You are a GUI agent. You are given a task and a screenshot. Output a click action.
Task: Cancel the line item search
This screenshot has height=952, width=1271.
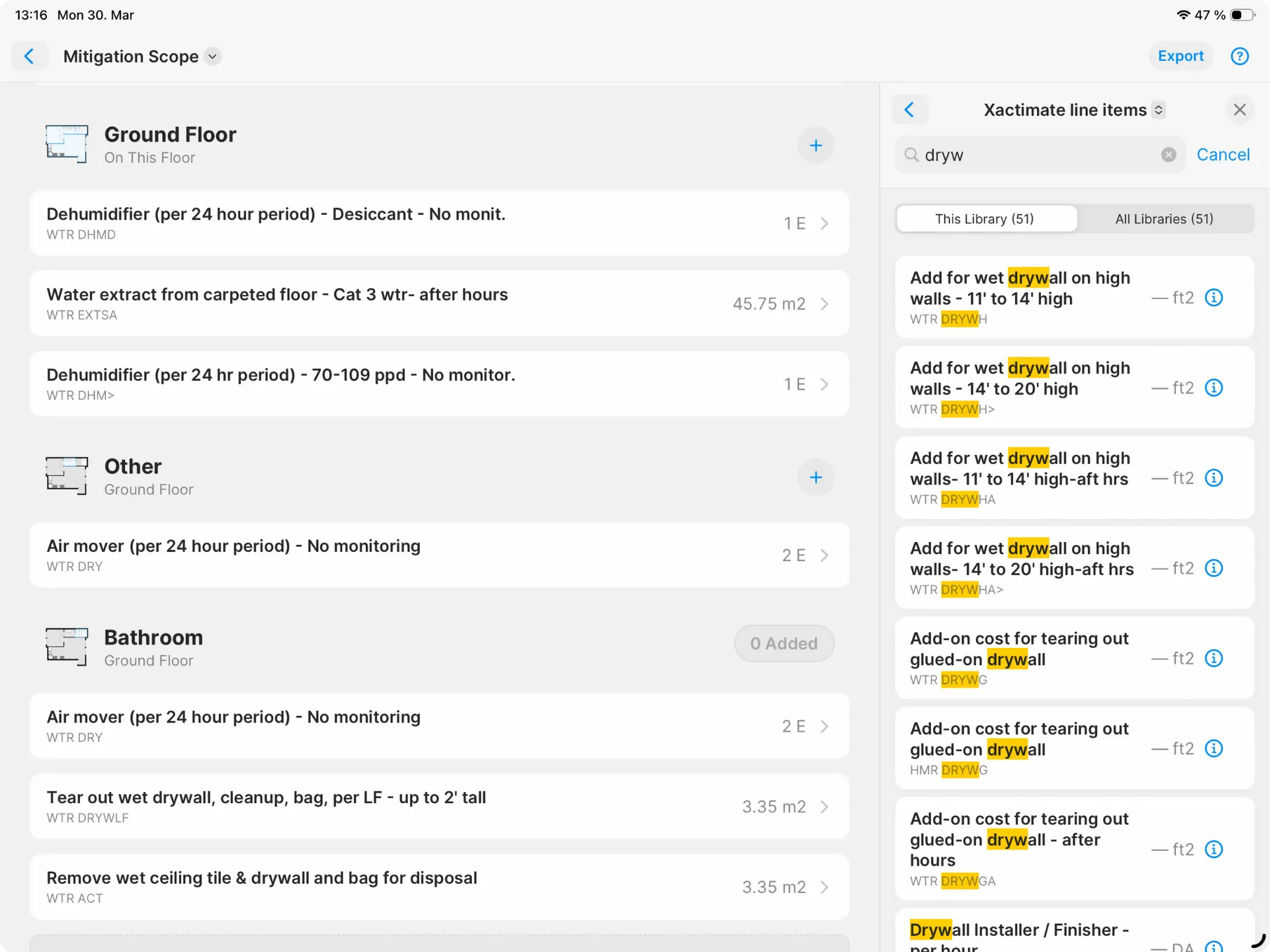tap(1223, 155)
